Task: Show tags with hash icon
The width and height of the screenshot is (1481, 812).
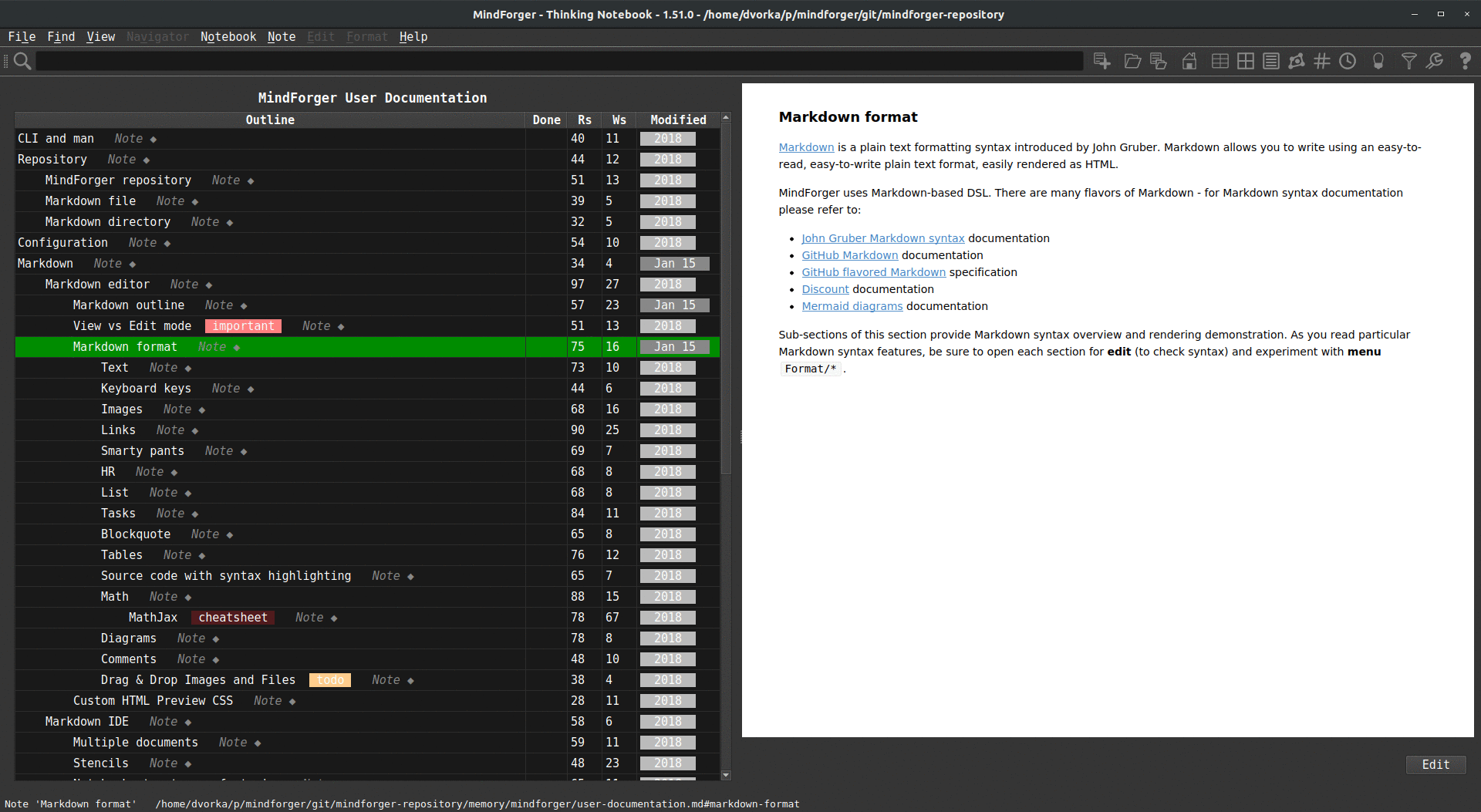Action: [1321, 61]
